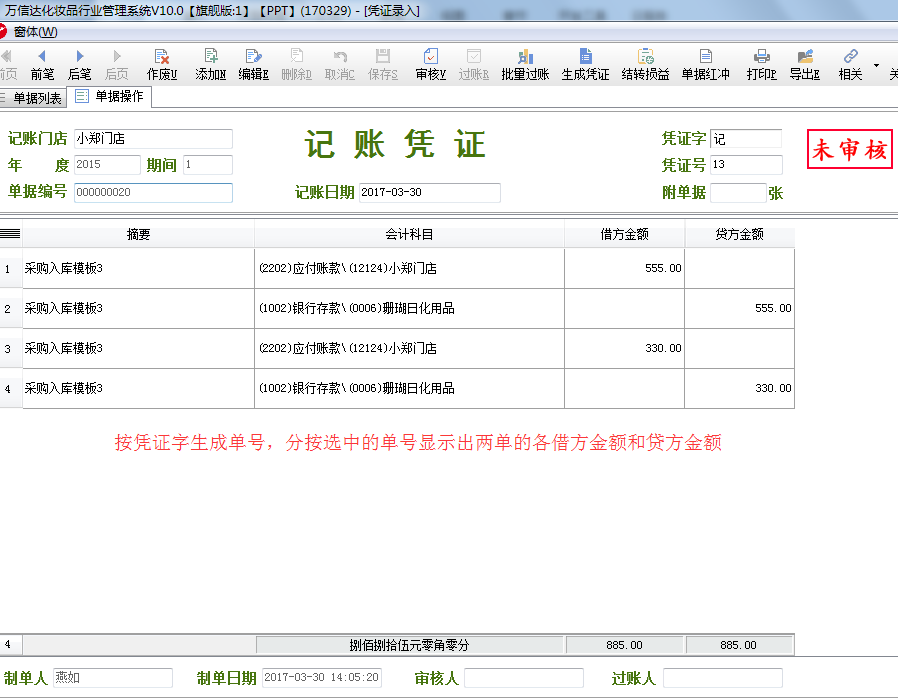Click the 借方金额 column header

[x=625, y=234]
